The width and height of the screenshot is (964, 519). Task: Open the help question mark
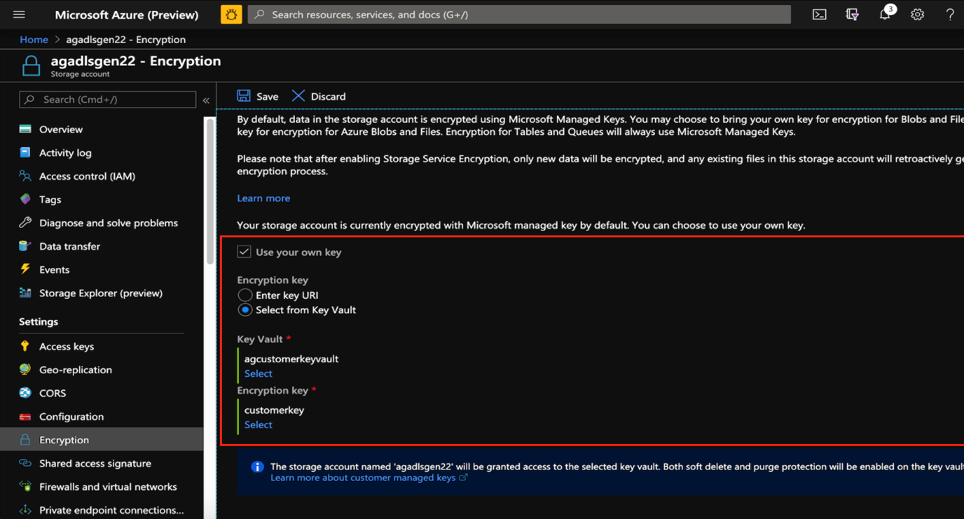pyautogui.click(x=950, y=14)
